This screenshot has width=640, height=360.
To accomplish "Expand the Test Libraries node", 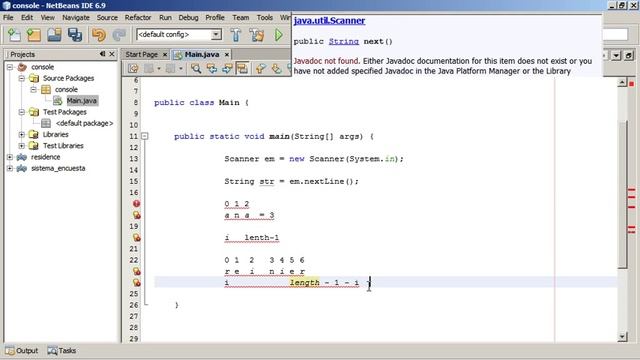I will pyautogui.click(x=22, y=146).
